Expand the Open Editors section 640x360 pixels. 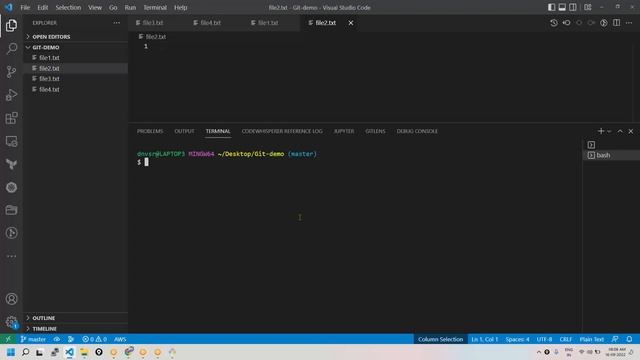coord(76,37)
